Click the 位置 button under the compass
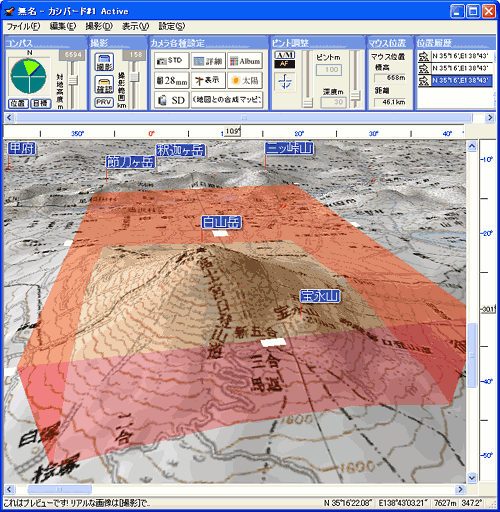Image resolution: width=500 pixels, height=512 pixels. pos(18,104)
